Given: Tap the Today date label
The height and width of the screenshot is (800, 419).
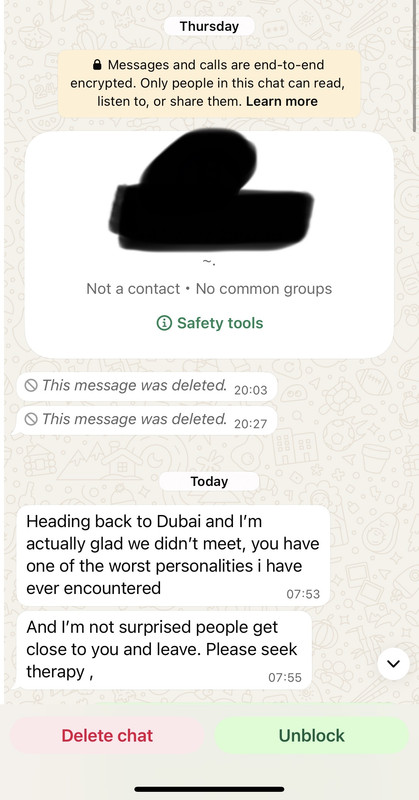Looking at the screenshot, I should [x=209, y=481].
